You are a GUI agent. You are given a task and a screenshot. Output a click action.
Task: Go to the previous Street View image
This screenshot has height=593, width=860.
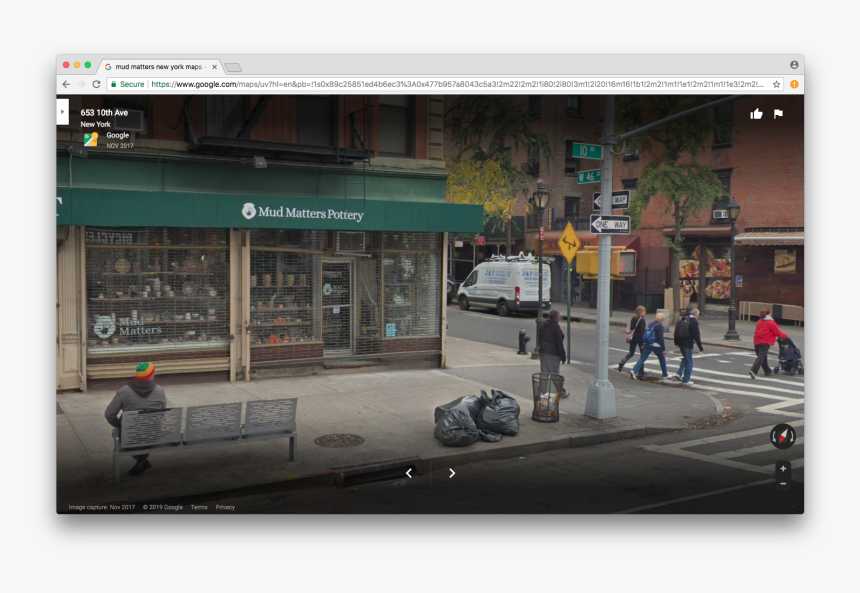pyautogui.click(x=409, y=473)
